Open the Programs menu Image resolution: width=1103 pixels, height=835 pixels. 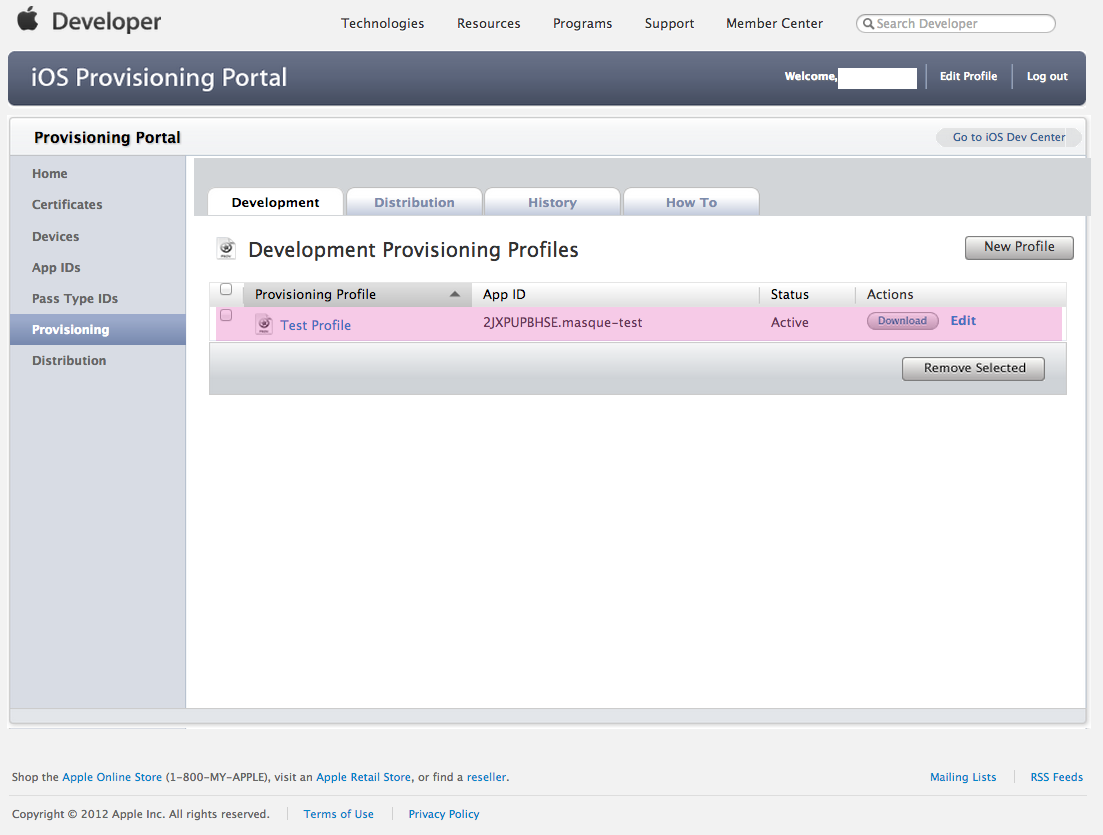[x=582, y=23]
